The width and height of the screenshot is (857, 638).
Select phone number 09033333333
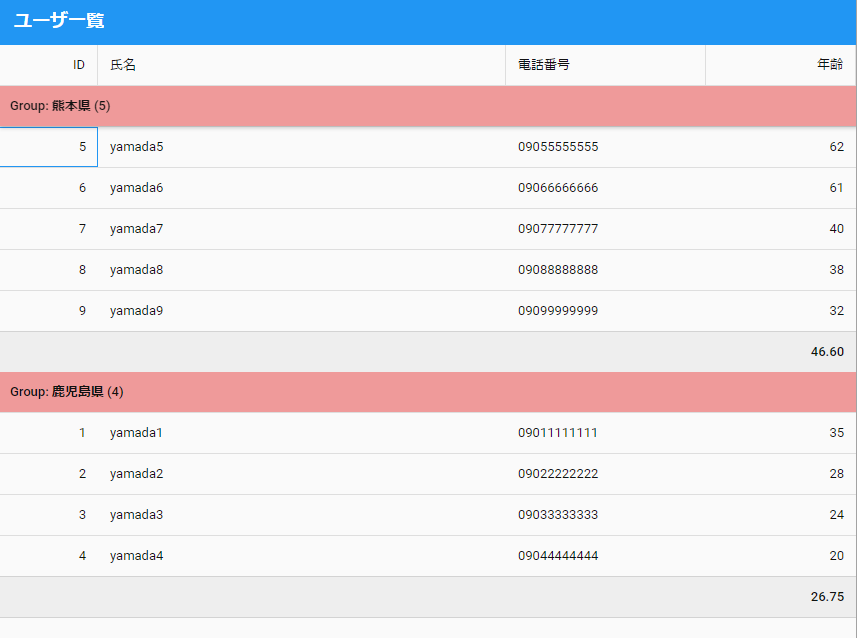click(605, 515)
